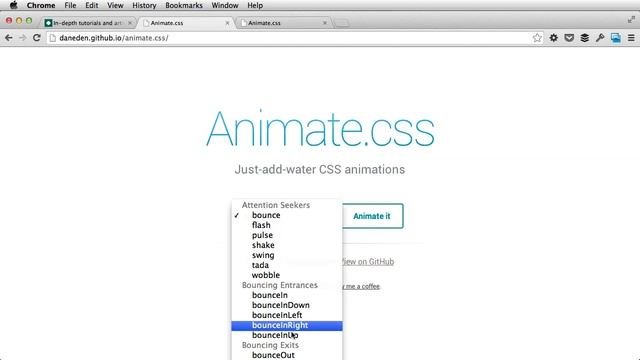Select the active Animate.css tab

(186, 23)
